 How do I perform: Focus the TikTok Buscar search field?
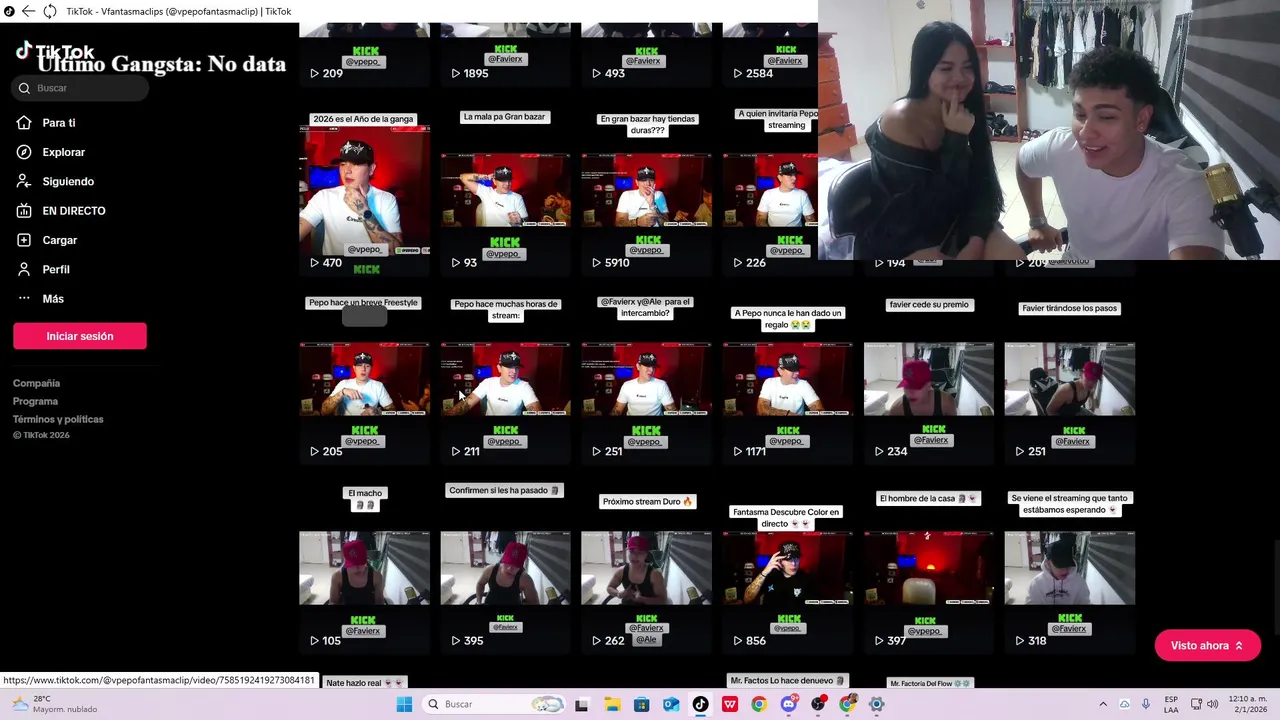pos(81,88)
